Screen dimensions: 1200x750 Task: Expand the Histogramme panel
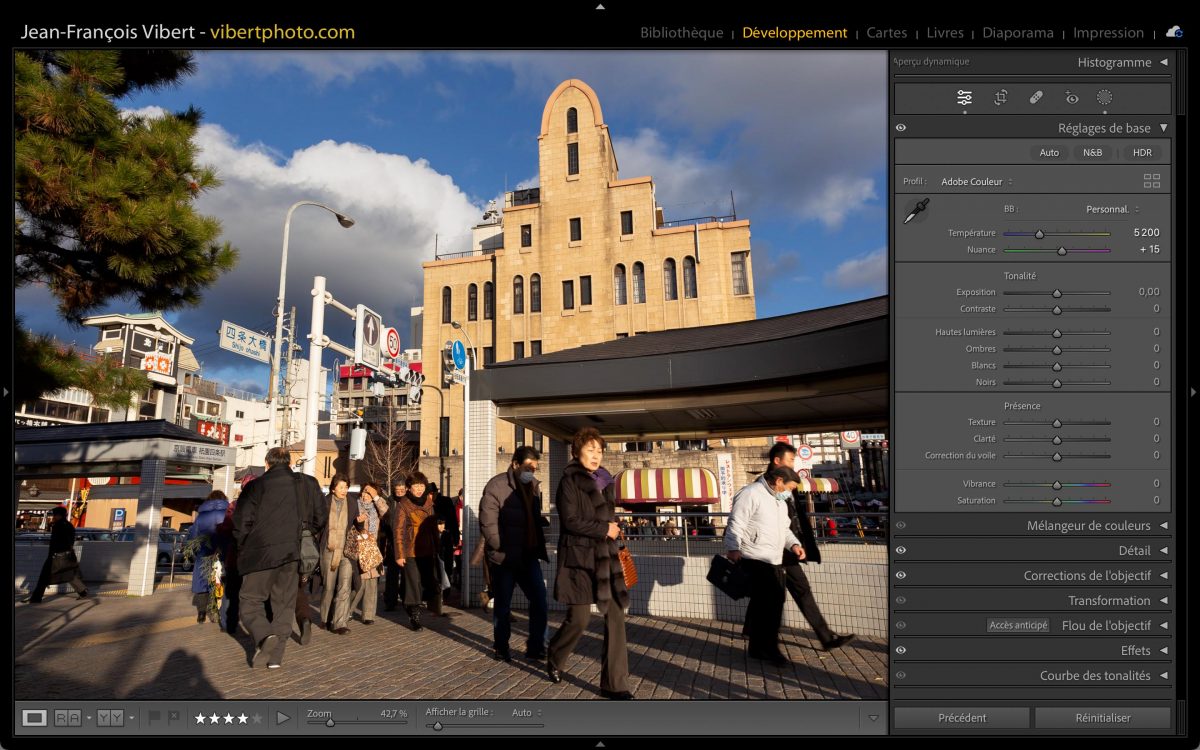1163,62
